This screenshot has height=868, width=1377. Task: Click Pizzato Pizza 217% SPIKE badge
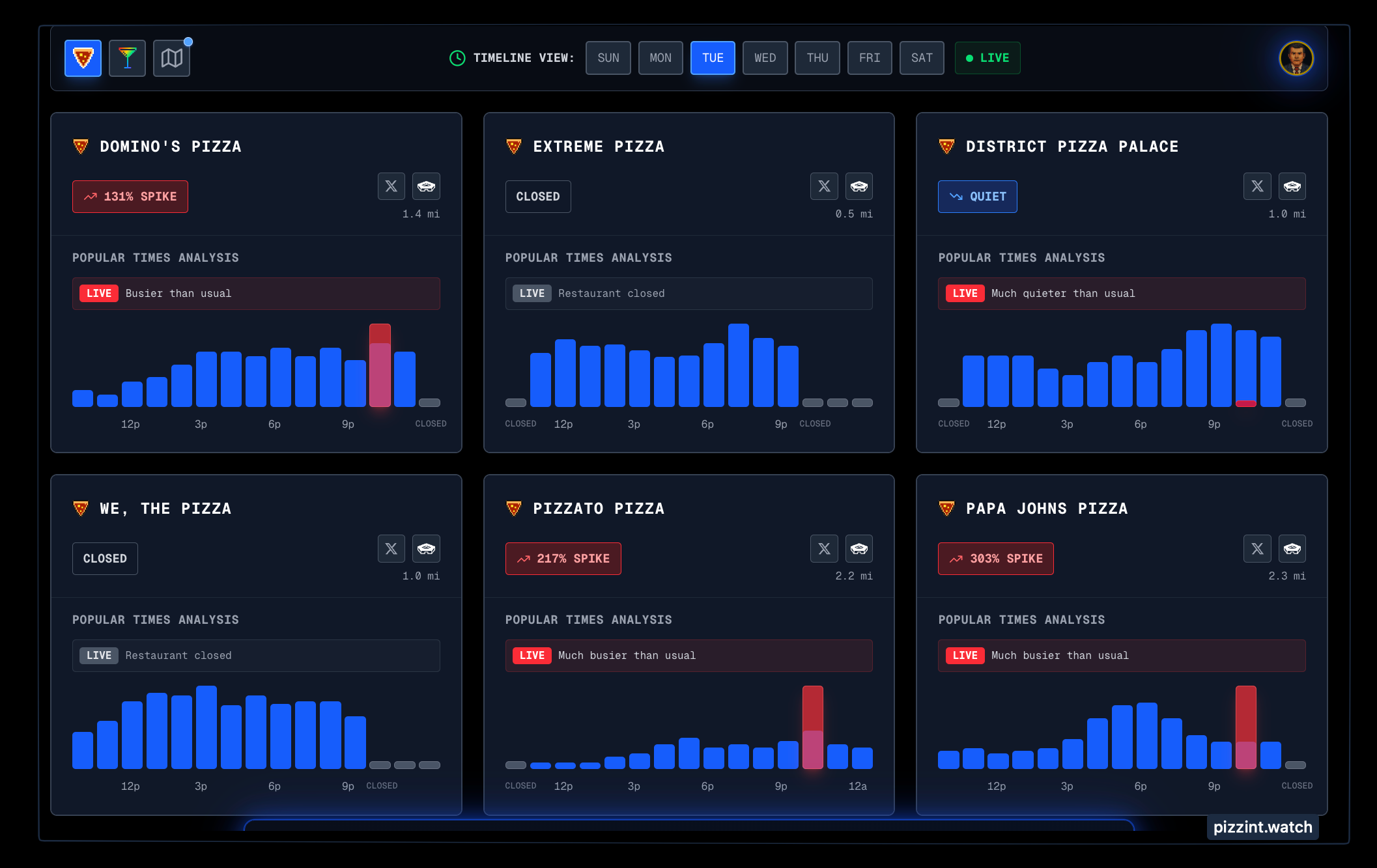(x=563, y=559)
